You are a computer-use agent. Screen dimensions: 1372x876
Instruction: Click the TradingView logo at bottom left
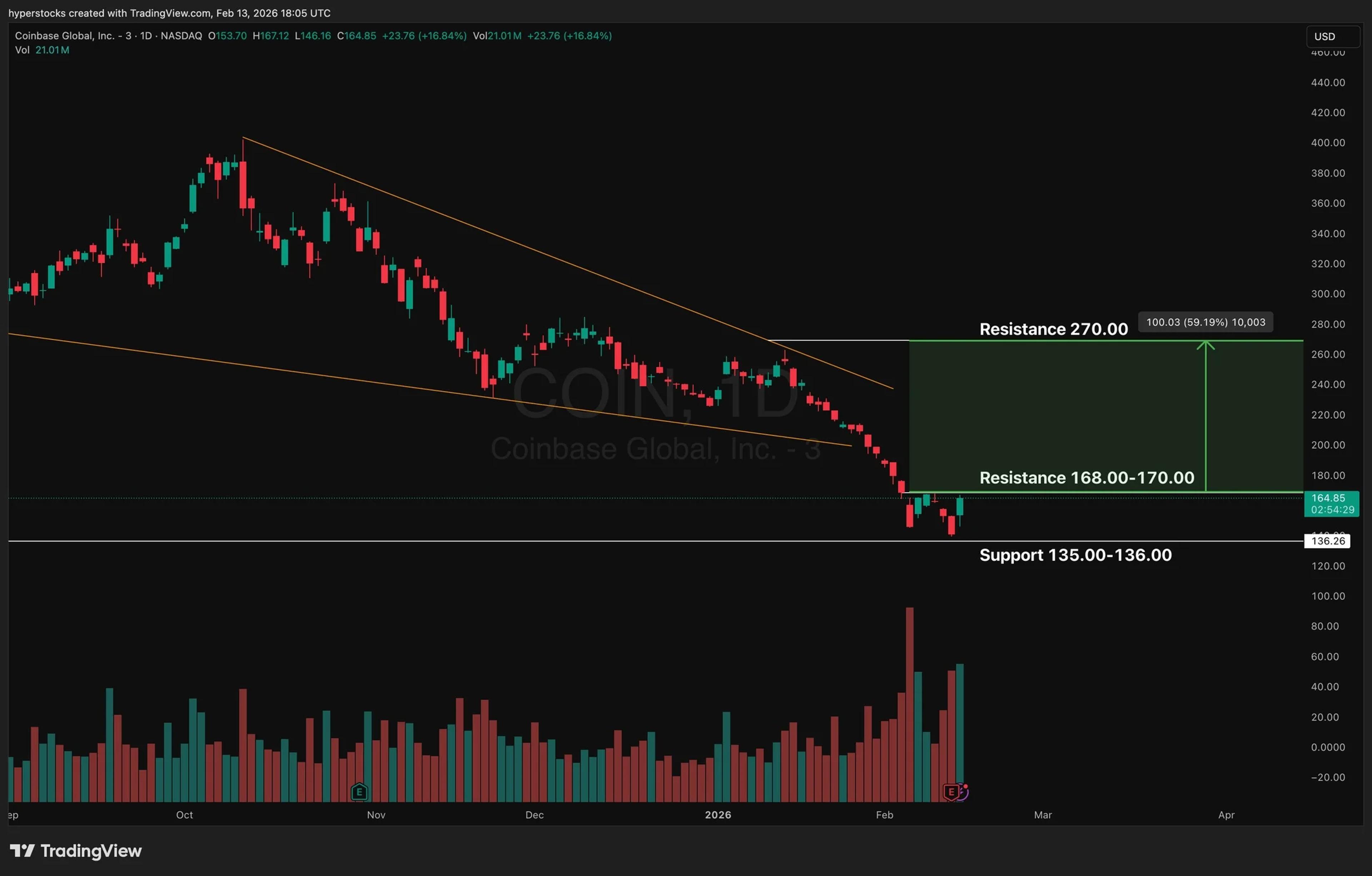[x=76, y=851]
